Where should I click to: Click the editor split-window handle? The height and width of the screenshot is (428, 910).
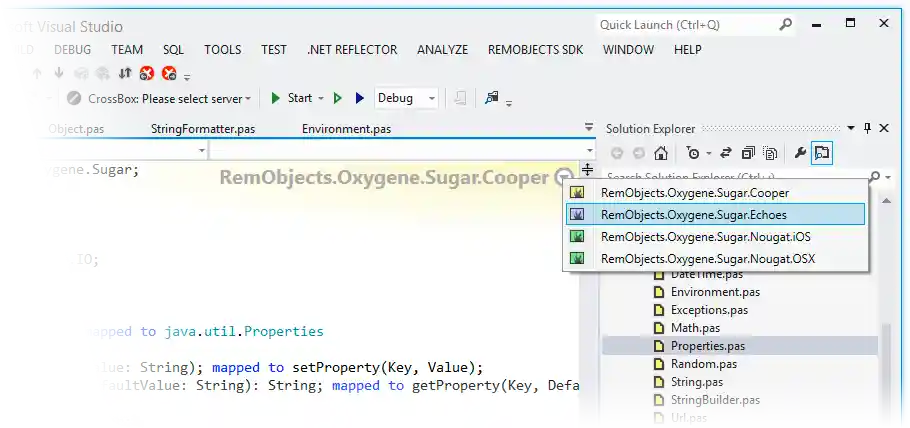[587, 170]
